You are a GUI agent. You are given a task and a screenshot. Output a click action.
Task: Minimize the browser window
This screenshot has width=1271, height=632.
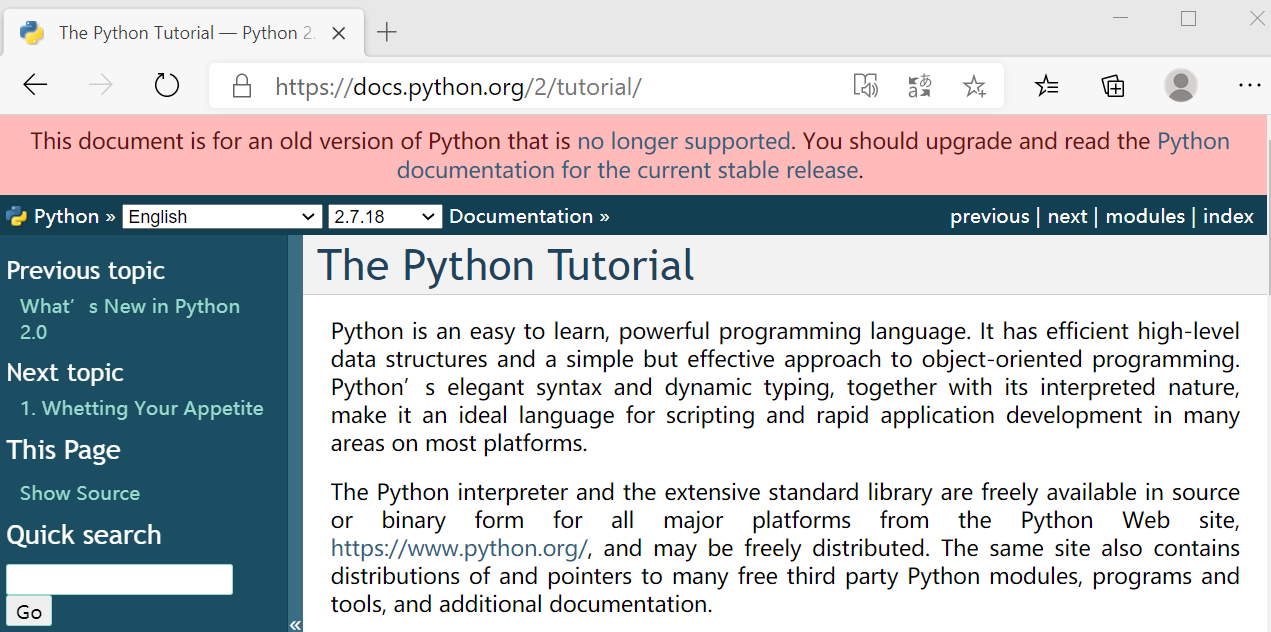point(1118,18)
